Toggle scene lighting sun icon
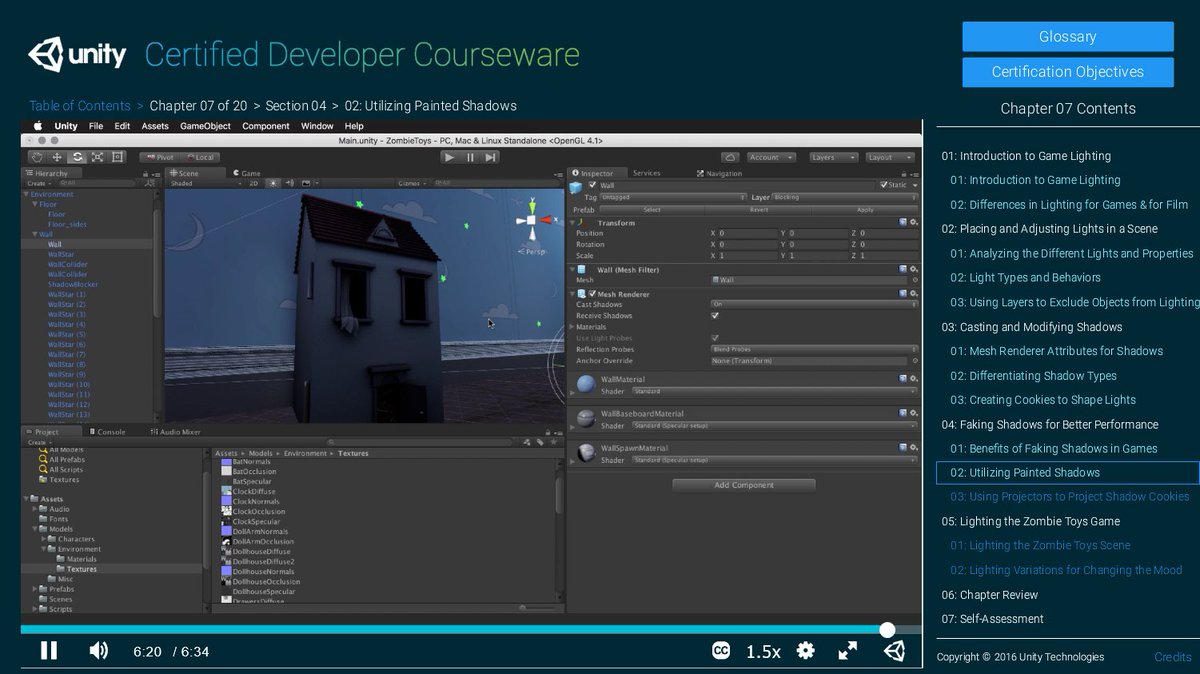The width and height of the screenshot is (1200, 674). tap(272, 184)
